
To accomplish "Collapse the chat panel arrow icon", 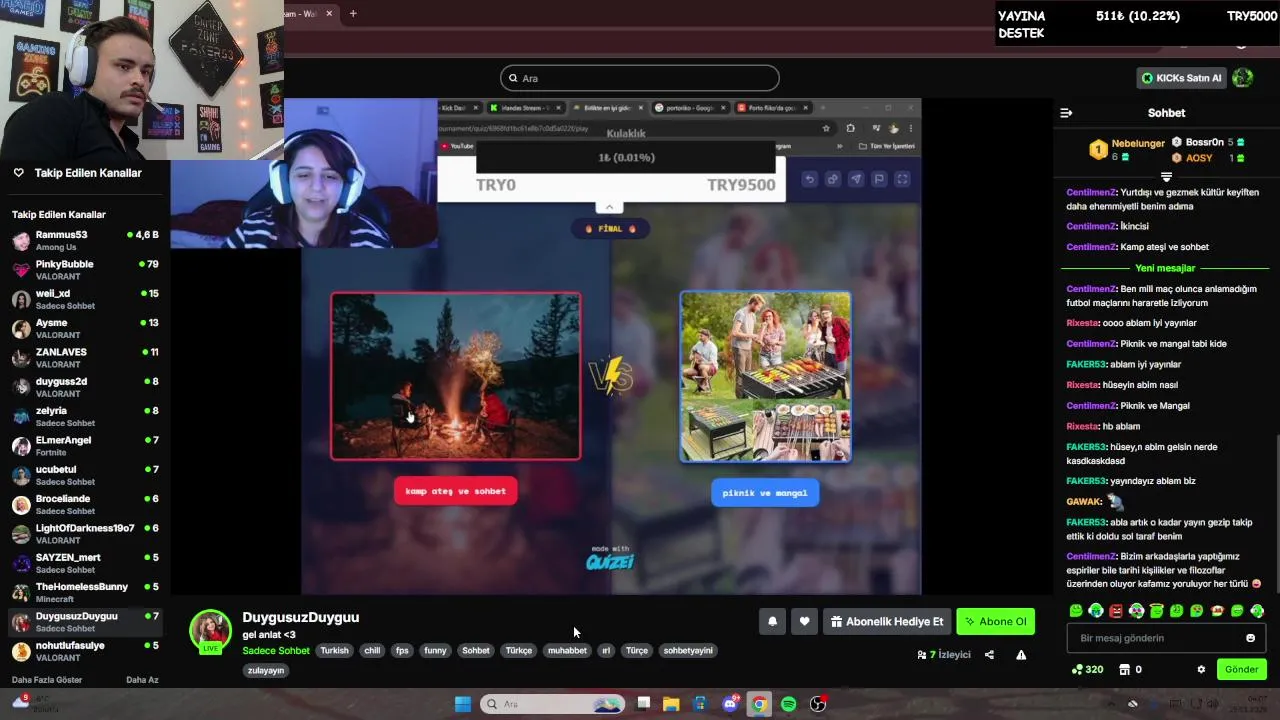I will click(1066, 113).
